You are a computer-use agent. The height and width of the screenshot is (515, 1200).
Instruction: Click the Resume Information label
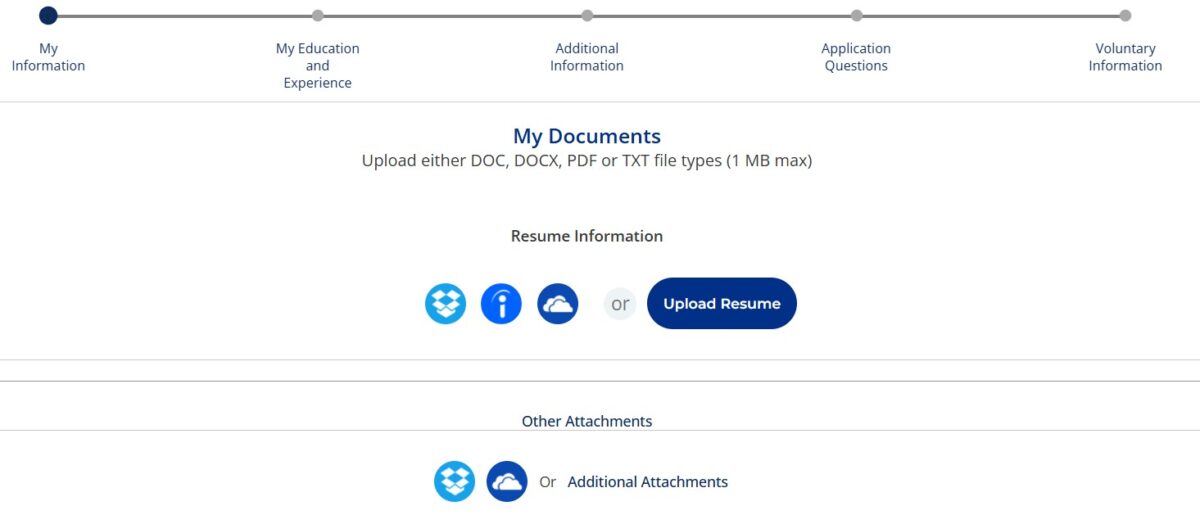(x=587, y=236)
